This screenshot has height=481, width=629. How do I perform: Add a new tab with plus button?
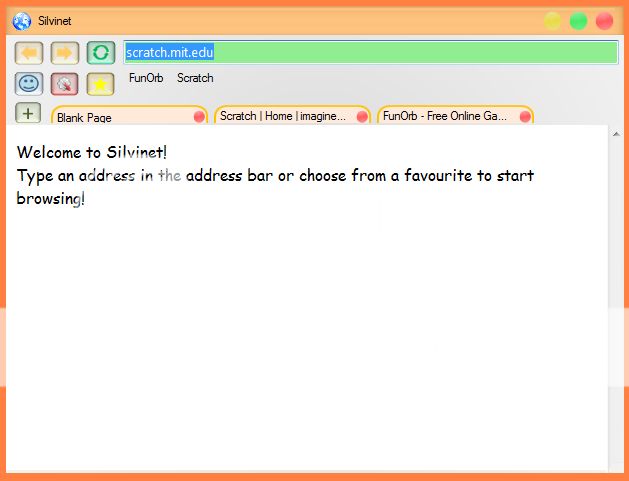pos(28,113)
